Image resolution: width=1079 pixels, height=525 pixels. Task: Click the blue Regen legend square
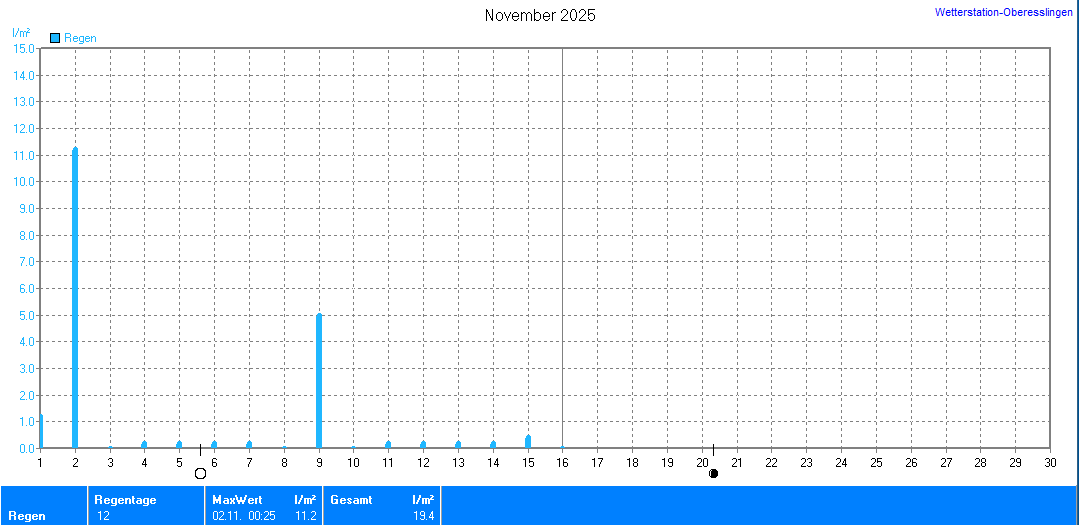[55, 38]
